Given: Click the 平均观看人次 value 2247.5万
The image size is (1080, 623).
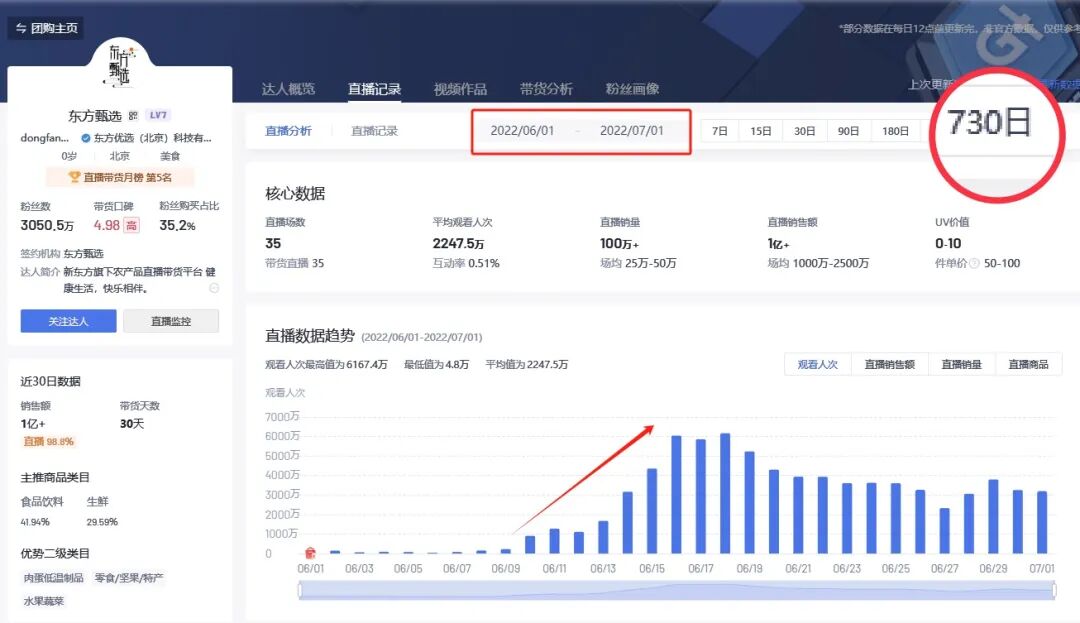Looking at the screenshot, I should click(458, 243).
